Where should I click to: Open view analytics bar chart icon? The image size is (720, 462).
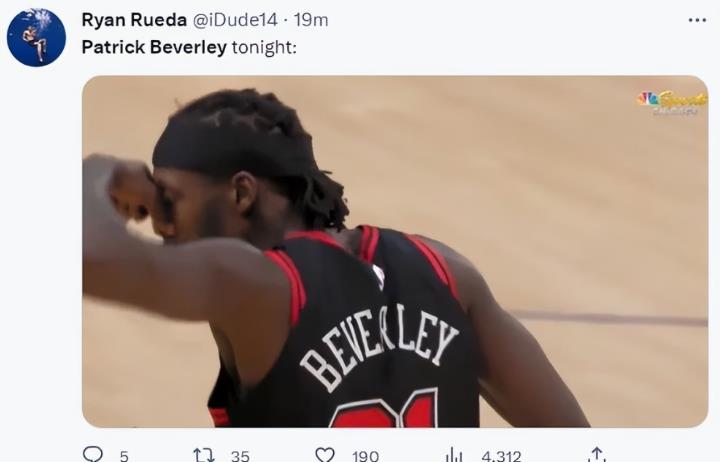454,455
